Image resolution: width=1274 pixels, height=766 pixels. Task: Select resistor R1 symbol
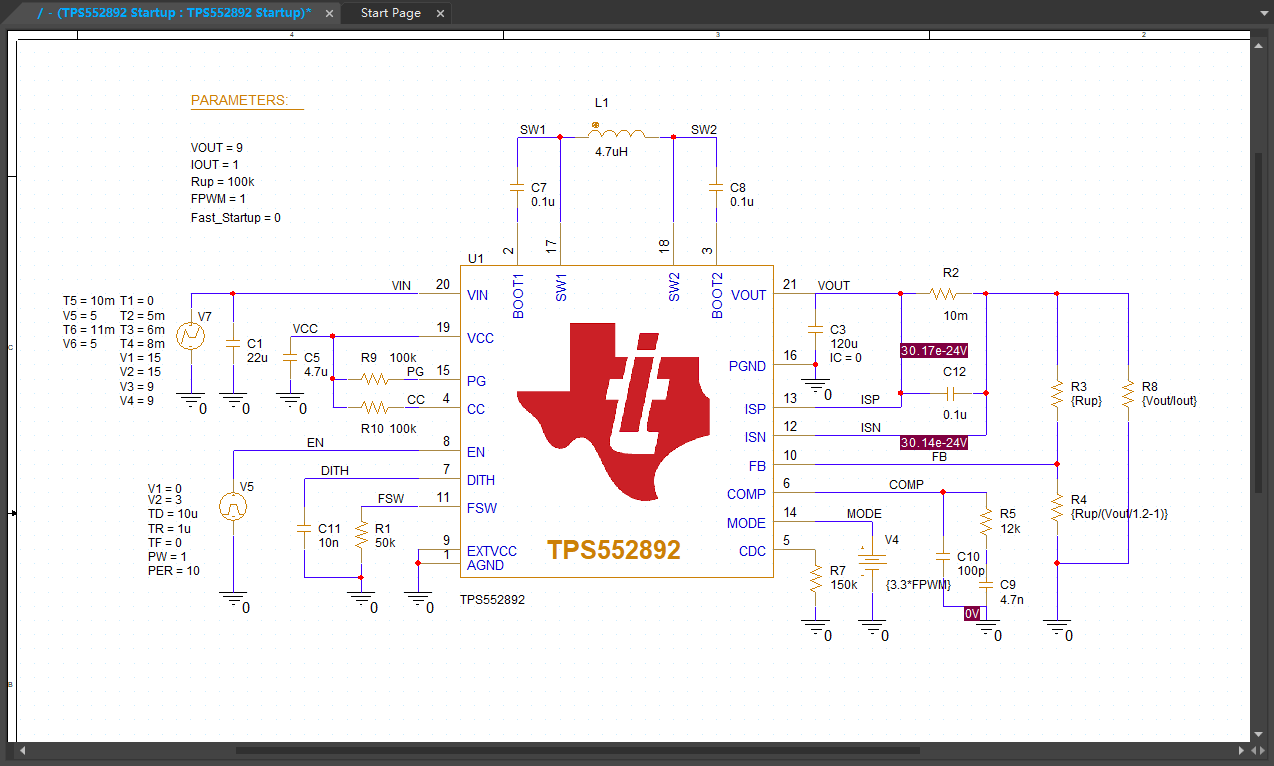[x=360, y=535]
